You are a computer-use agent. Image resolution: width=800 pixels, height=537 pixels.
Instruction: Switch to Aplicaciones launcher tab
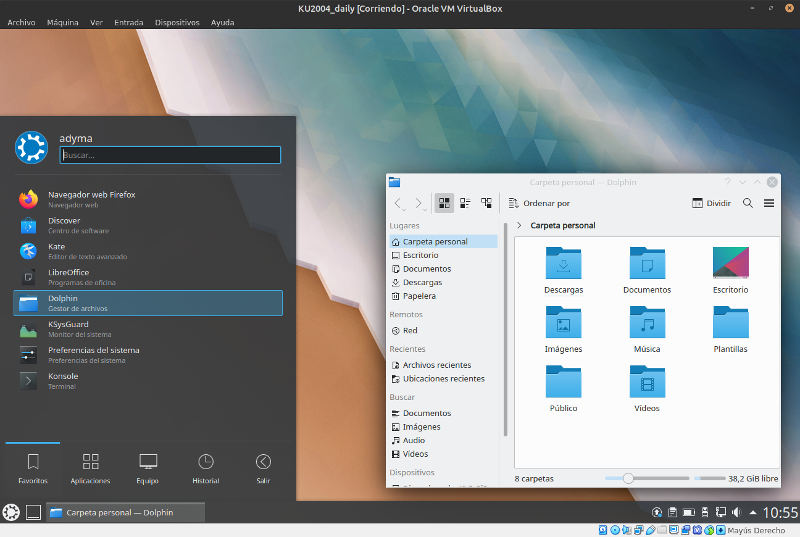(90, 469)
